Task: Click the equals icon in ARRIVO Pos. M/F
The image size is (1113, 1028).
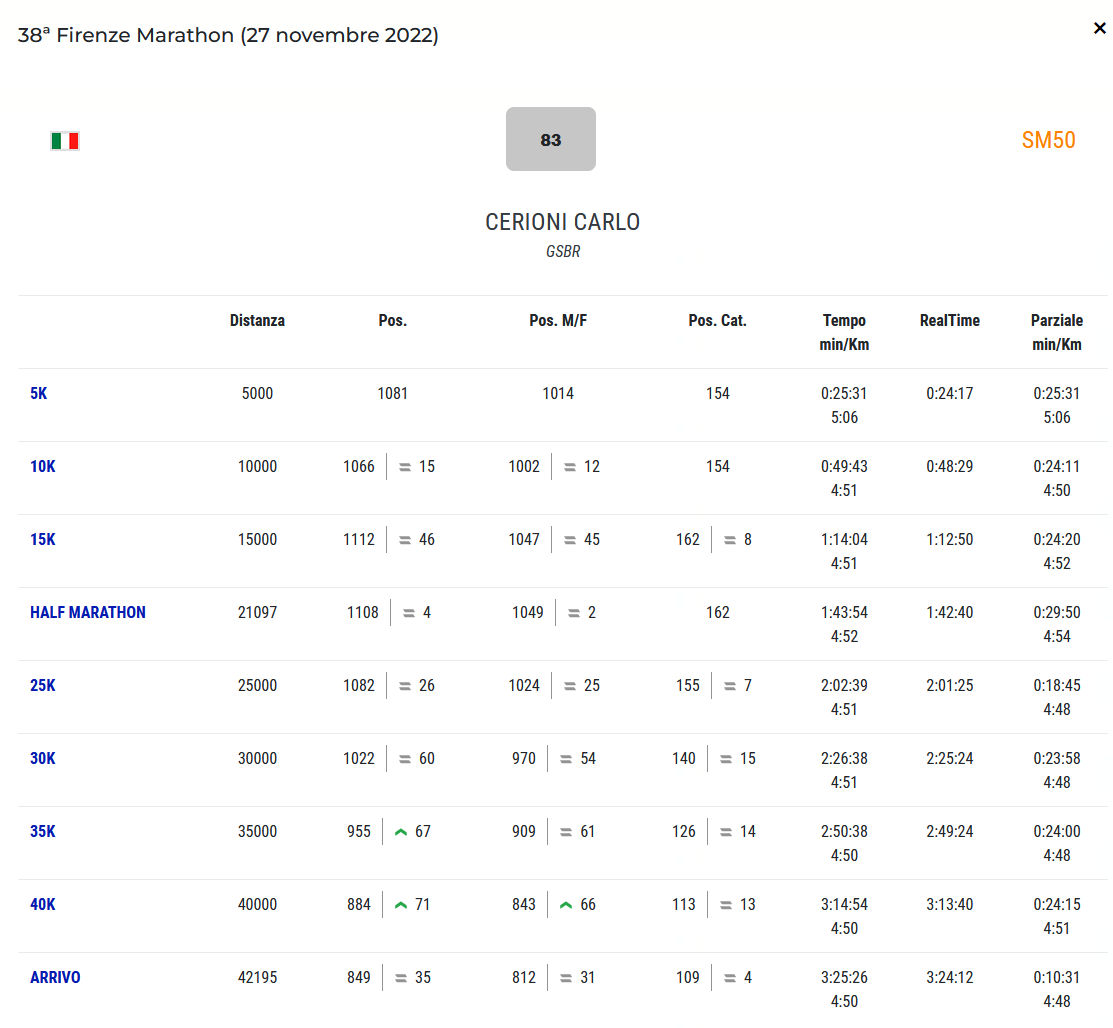Action: 570,978
